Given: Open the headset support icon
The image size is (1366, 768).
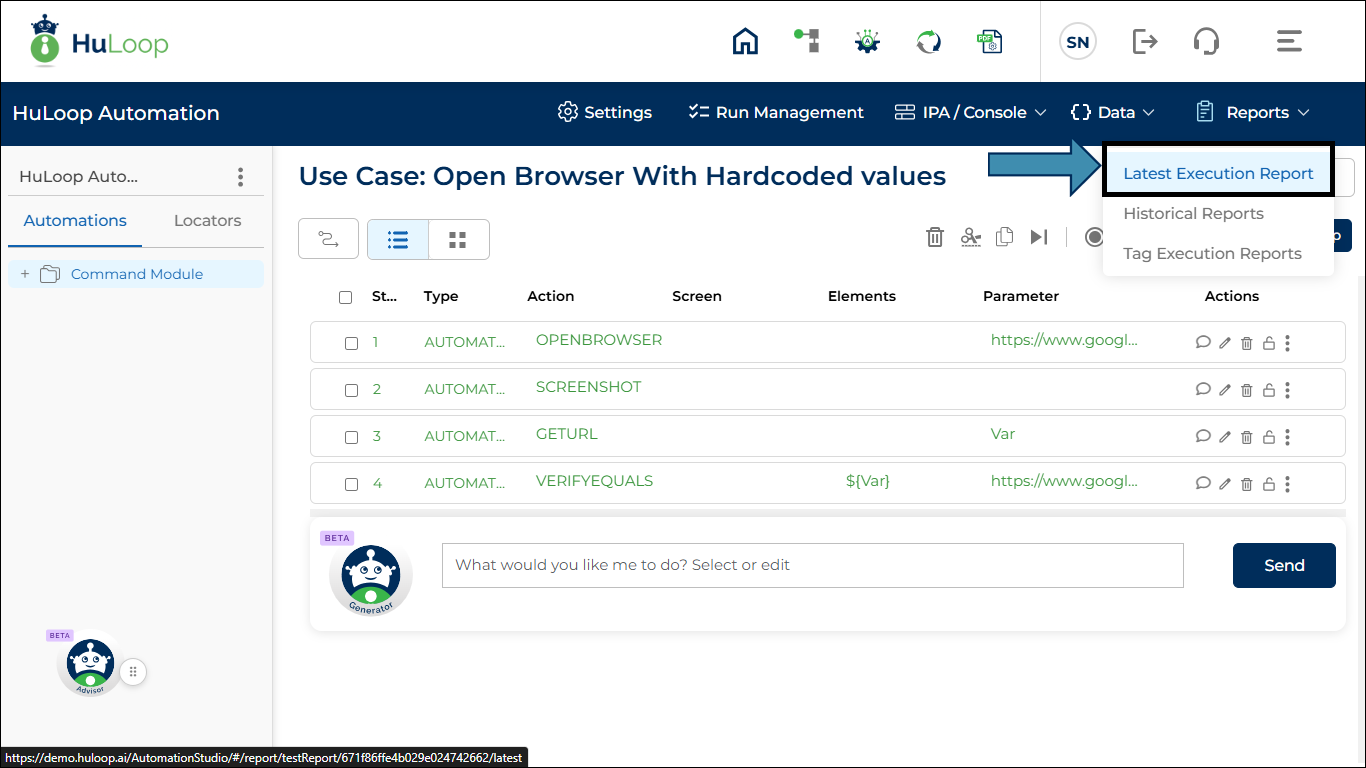Looking at the screenshot, I should click(x=1206, y=41).
